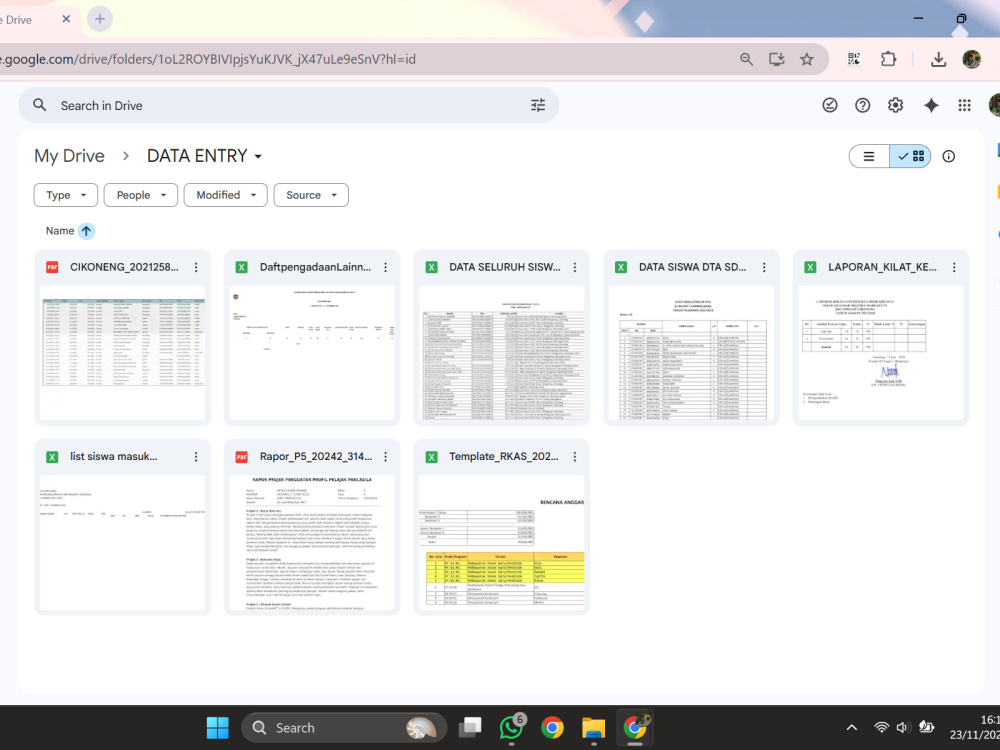Open Task View on the taskbar
This screenshot has width=1000, height=750.
(x=470, y=728)
